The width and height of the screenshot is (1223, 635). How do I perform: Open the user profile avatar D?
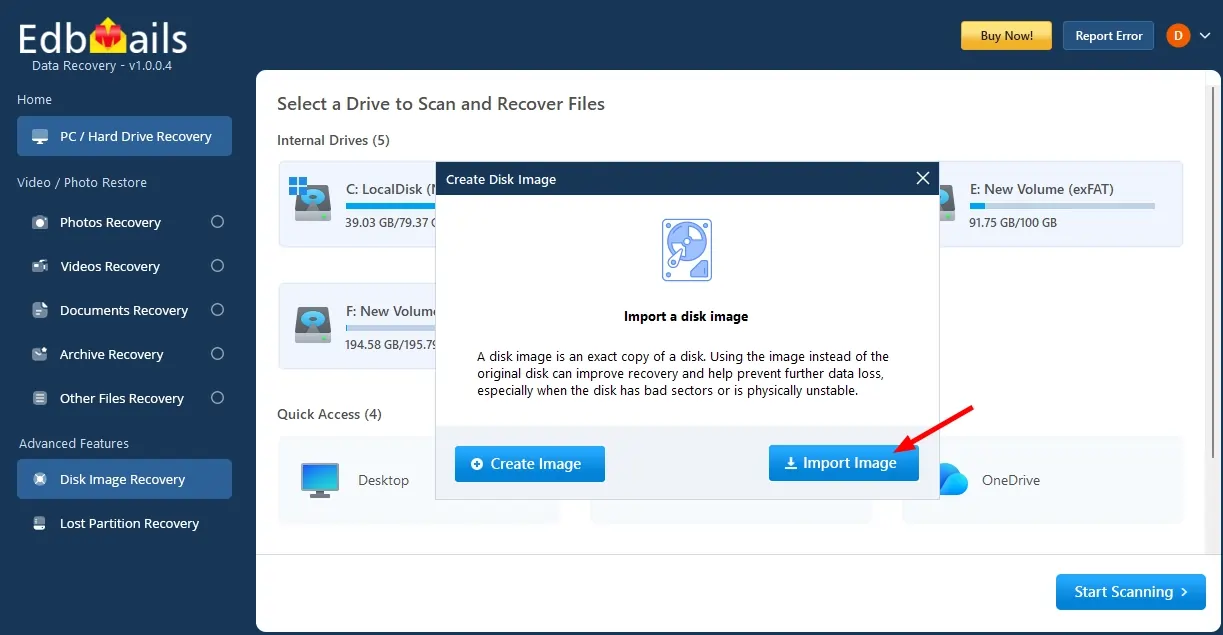coord(1178,35)
